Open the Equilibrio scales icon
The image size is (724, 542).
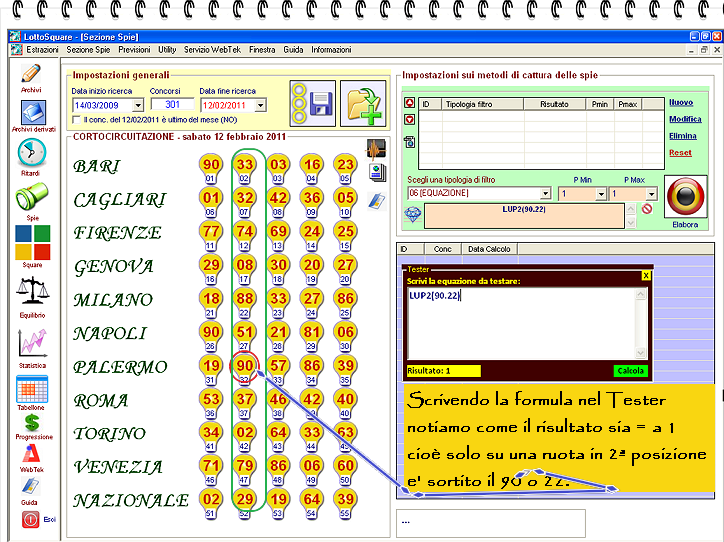[x=32, y=291]
